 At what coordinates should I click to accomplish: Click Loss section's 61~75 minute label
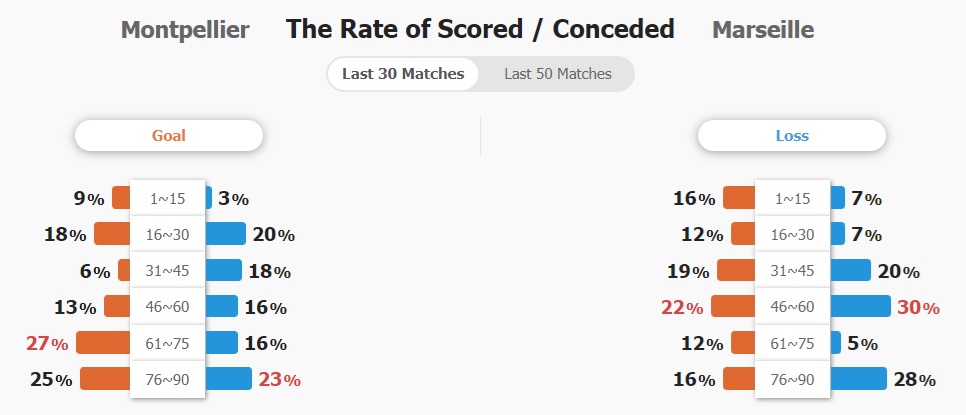[x=792, y=343]
